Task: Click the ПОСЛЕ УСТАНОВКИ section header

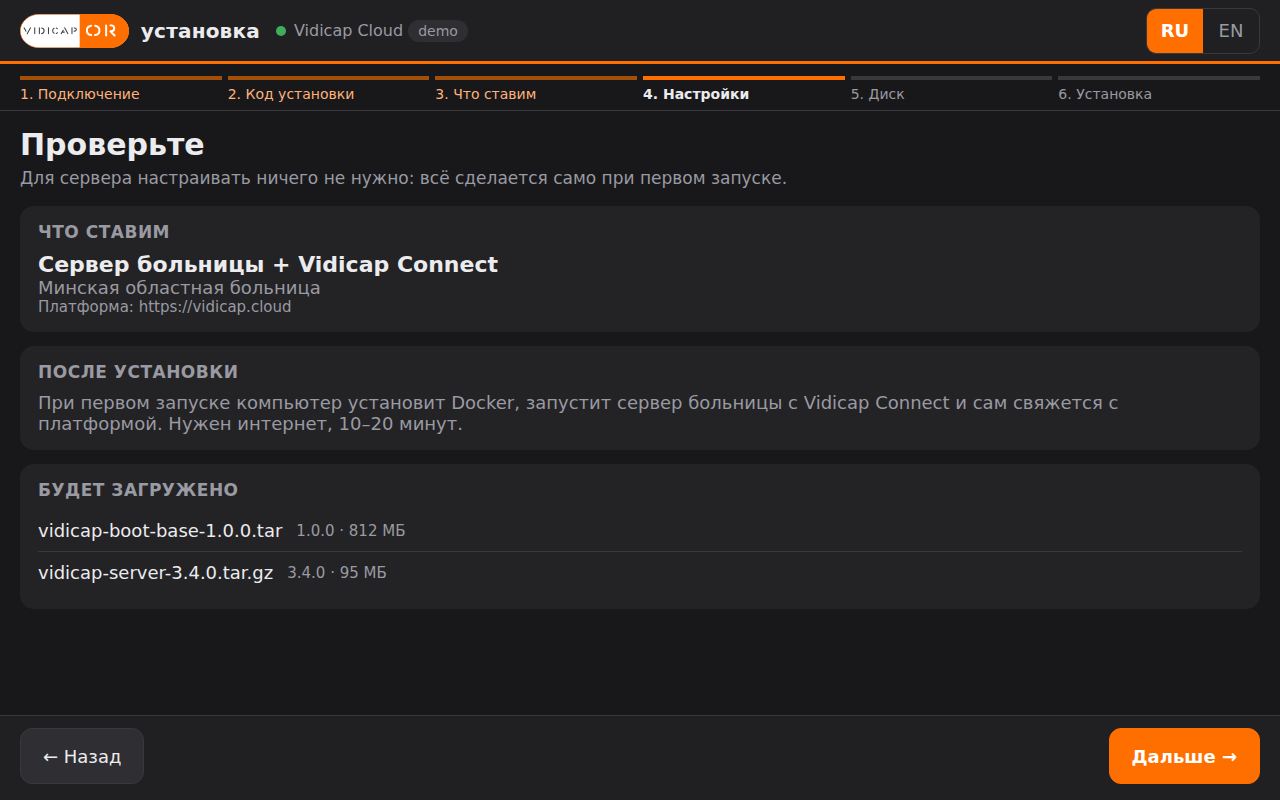Action: (x=138, y=372)
